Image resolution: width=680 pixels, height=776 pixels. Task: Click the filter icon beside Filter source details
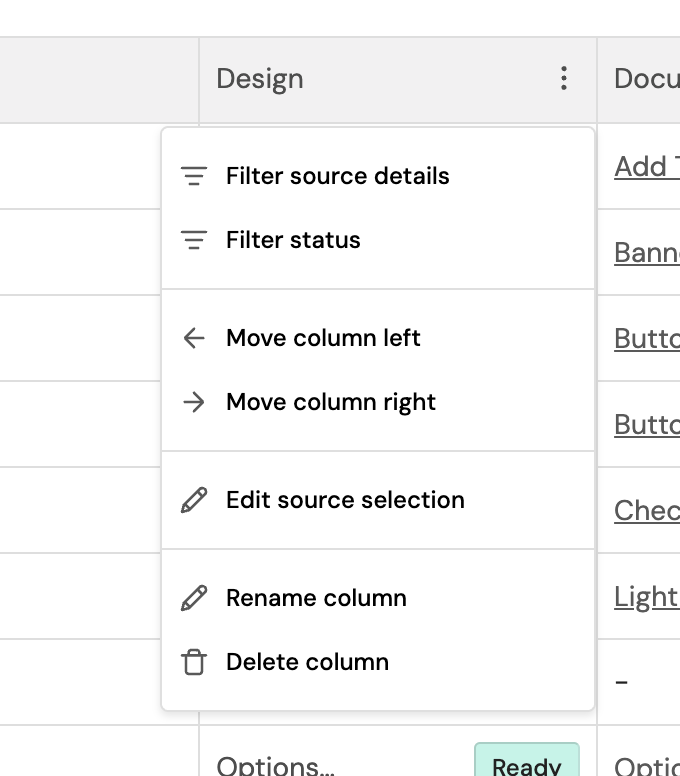194,177
